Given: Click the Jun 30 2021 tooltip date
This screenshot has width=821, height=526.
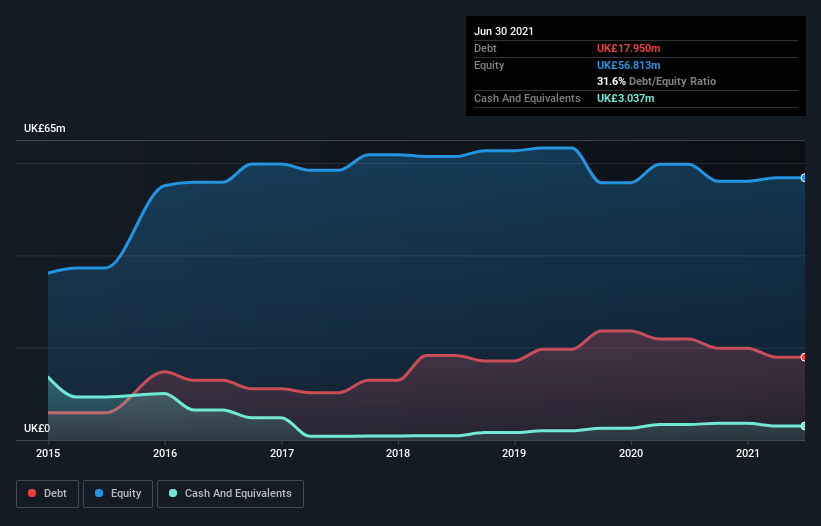Looking at the screenshot, I should [504, 31].
